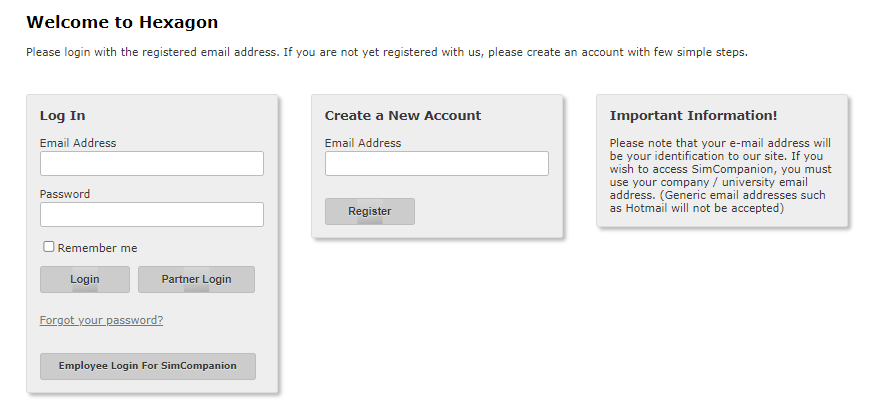Click the Log In panel heading
The image size is (869, 401).
click(x=62, y=116)
